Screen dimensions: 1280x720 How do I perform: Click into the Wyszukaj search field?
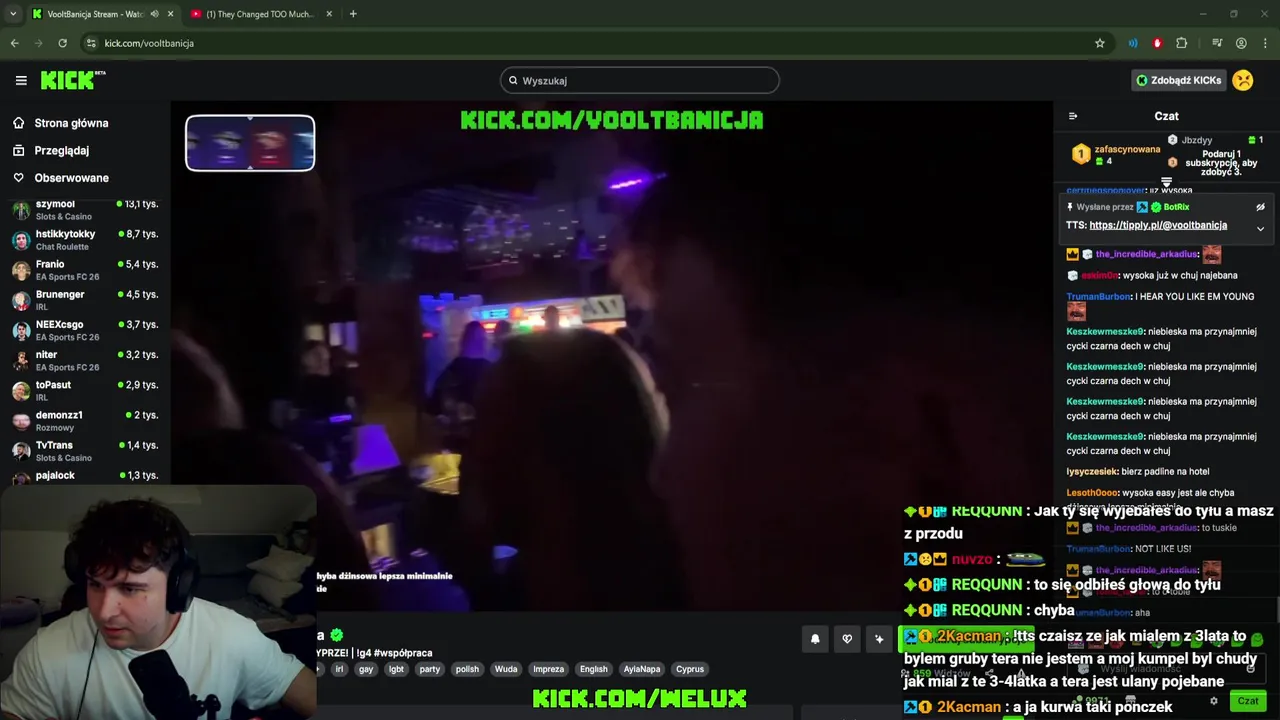point(640,80)
